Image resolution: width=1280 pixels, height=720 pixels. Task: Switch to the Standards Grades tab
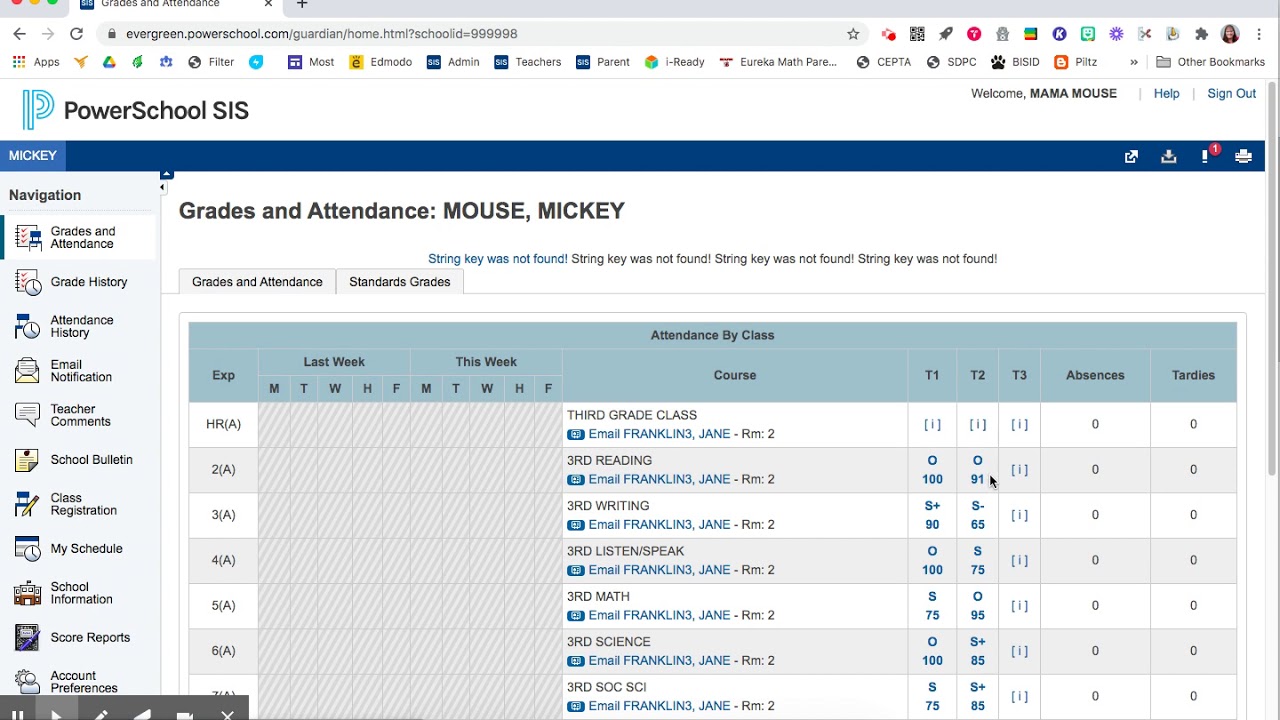tap(399, 282)
